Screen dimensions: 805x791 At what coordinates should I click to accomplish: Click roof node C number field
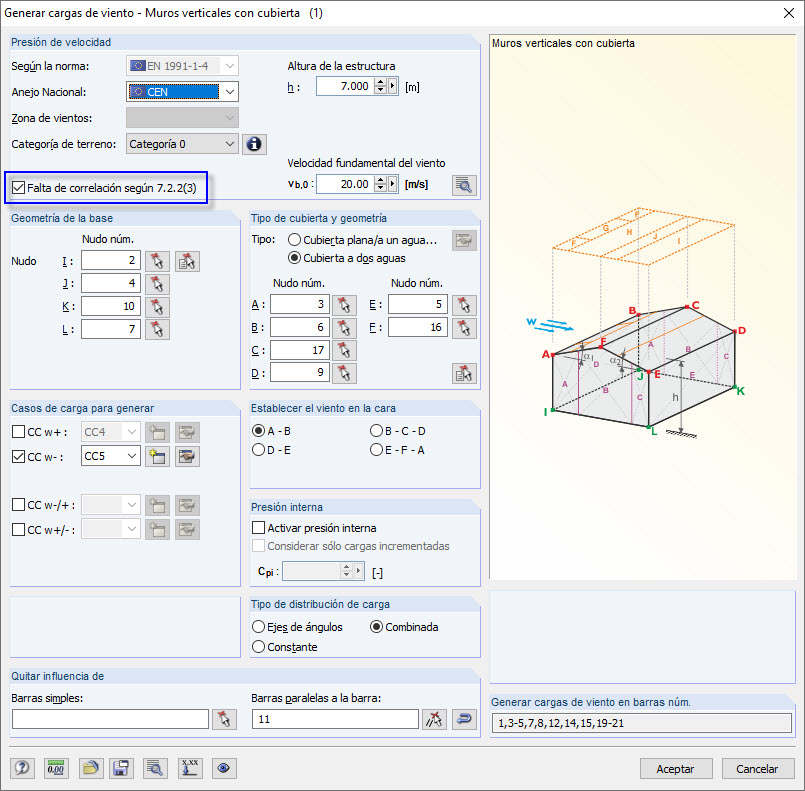(x=300, y=350)
